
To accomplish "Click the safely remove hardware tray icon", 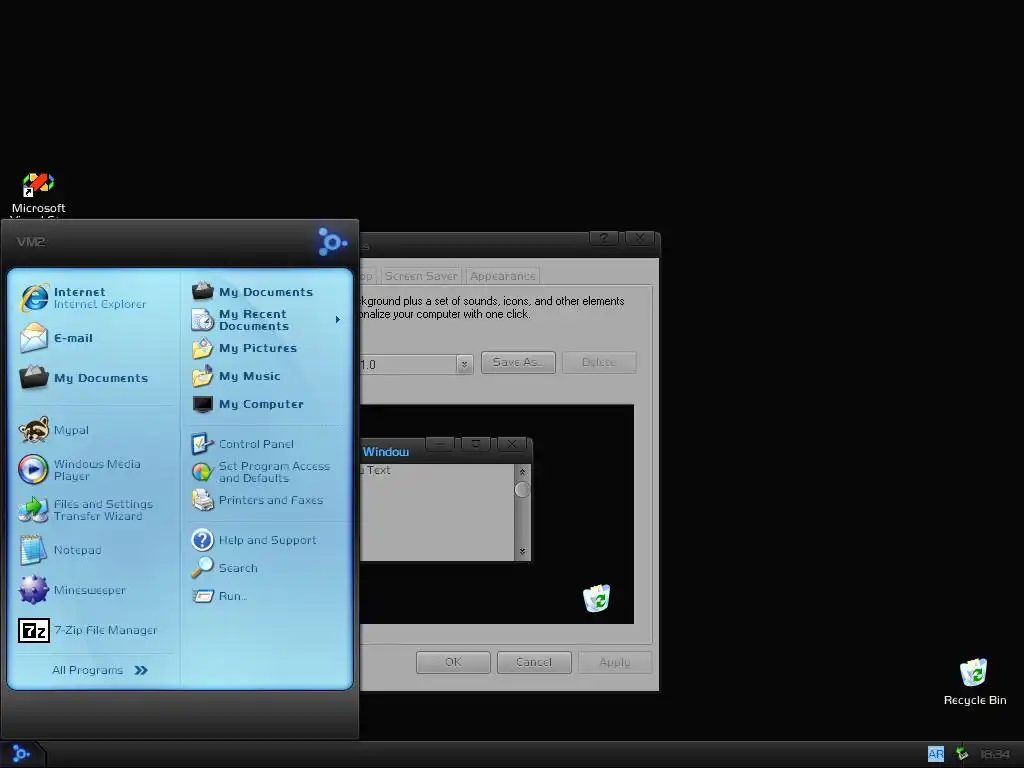I will click(x=961, y=754).
